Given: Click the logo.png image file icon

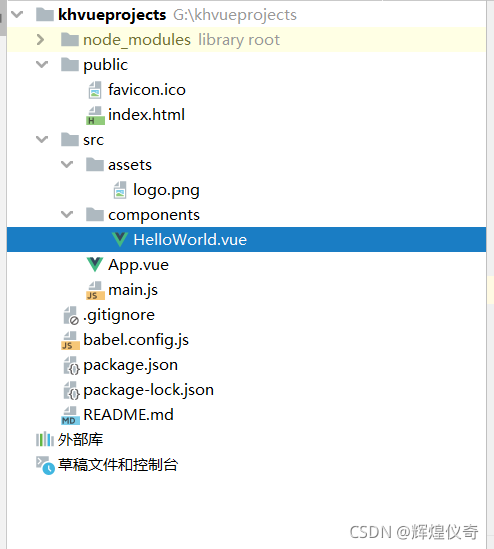Looking at the screenshot, I should pyautogui.click(x=120, y=190).
